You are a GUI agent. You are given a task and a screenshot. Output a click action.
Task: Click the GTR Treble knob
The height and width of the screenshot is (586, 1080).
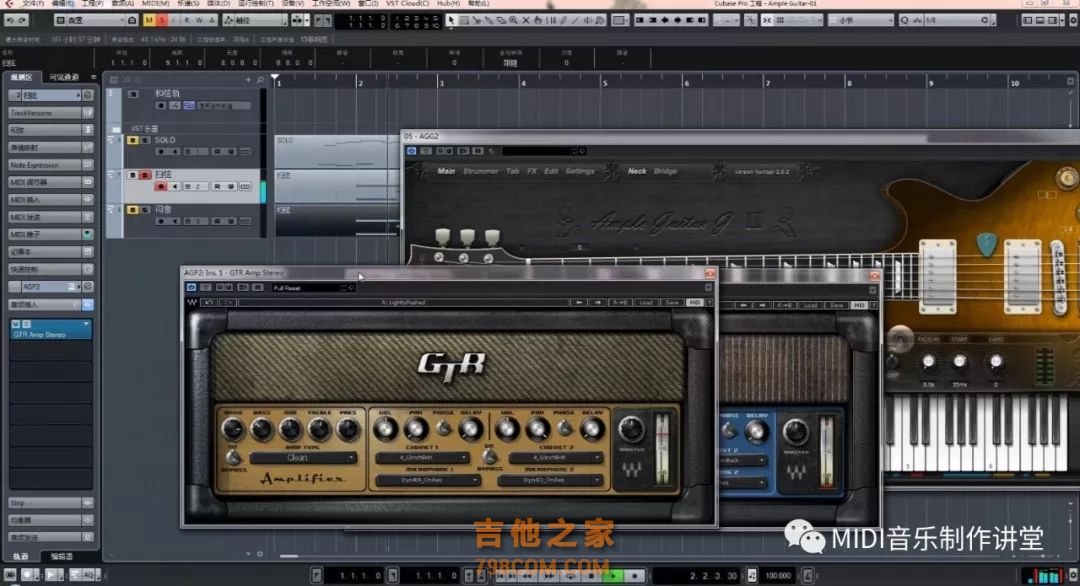(319, 429)
